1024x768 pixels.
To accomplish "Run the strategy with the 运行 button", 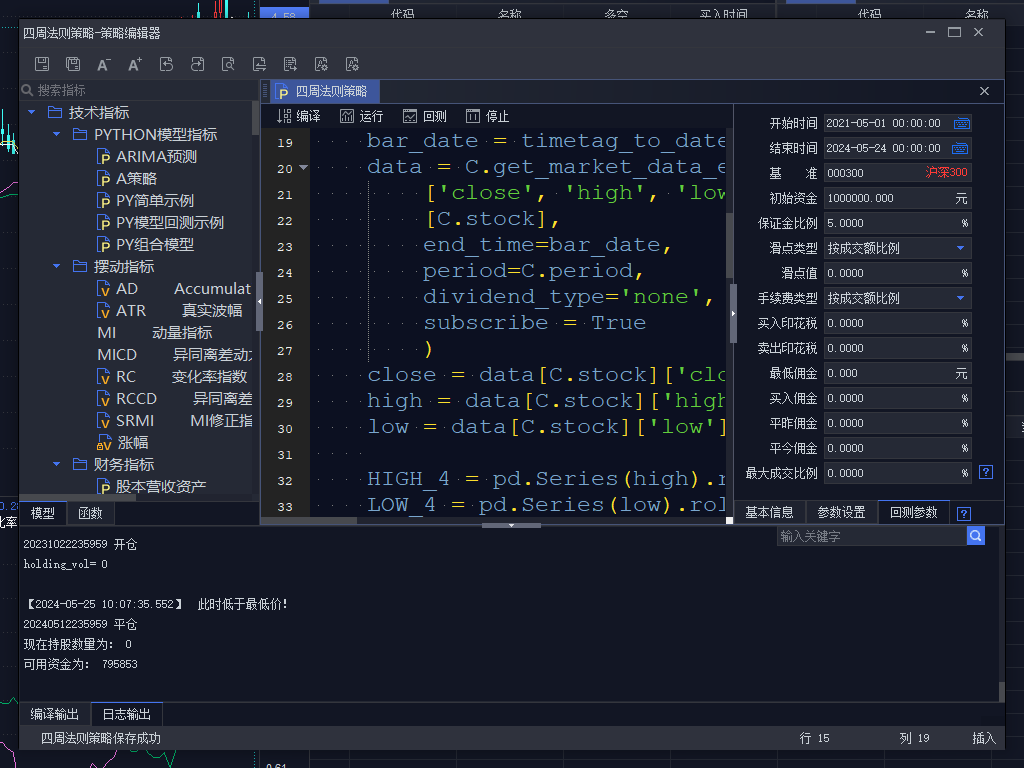I will point(361,116).
